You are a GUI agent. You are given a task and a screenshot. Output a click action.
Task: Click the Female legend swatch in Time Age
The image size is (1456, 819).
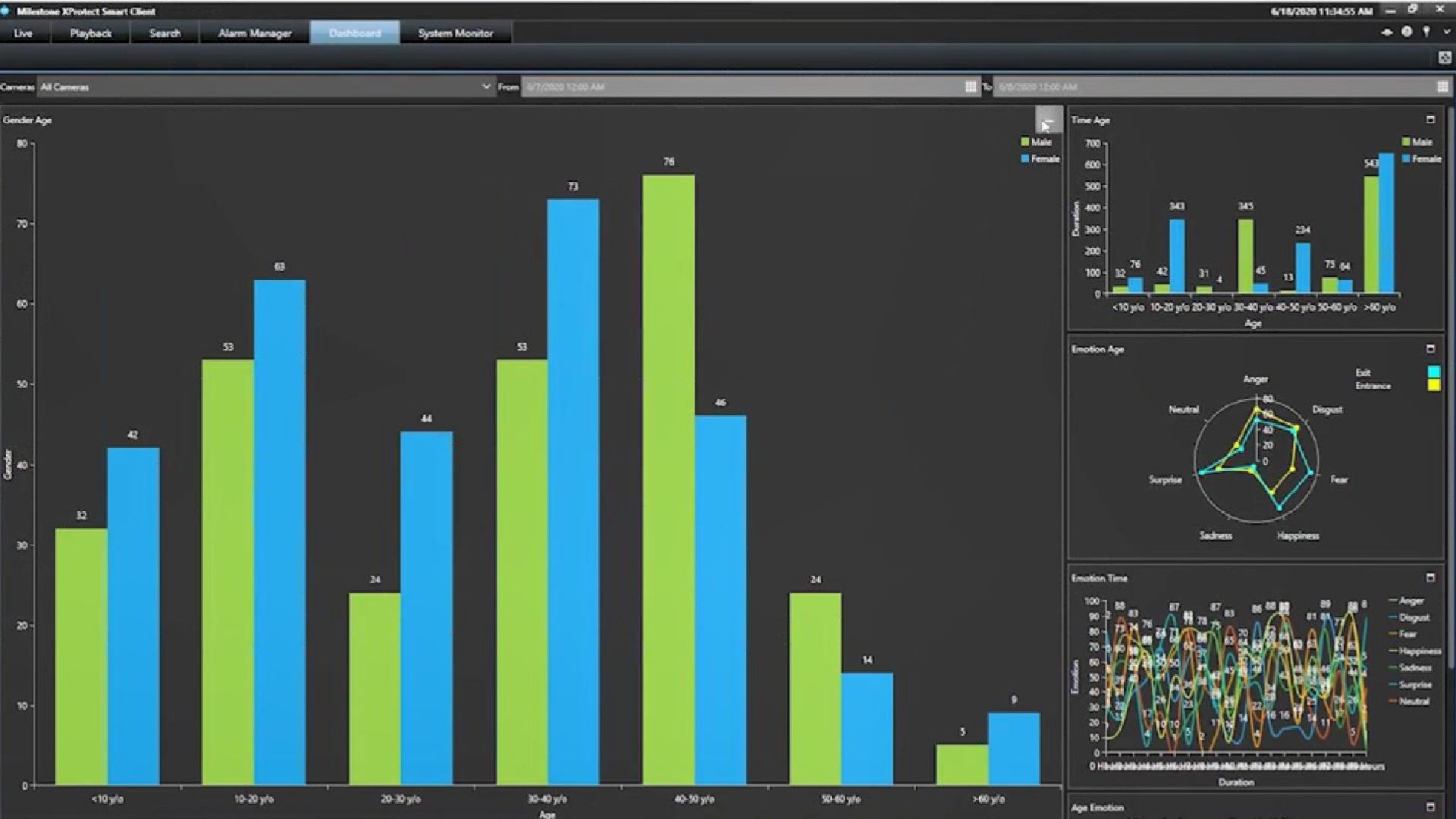coord(1406,158)
